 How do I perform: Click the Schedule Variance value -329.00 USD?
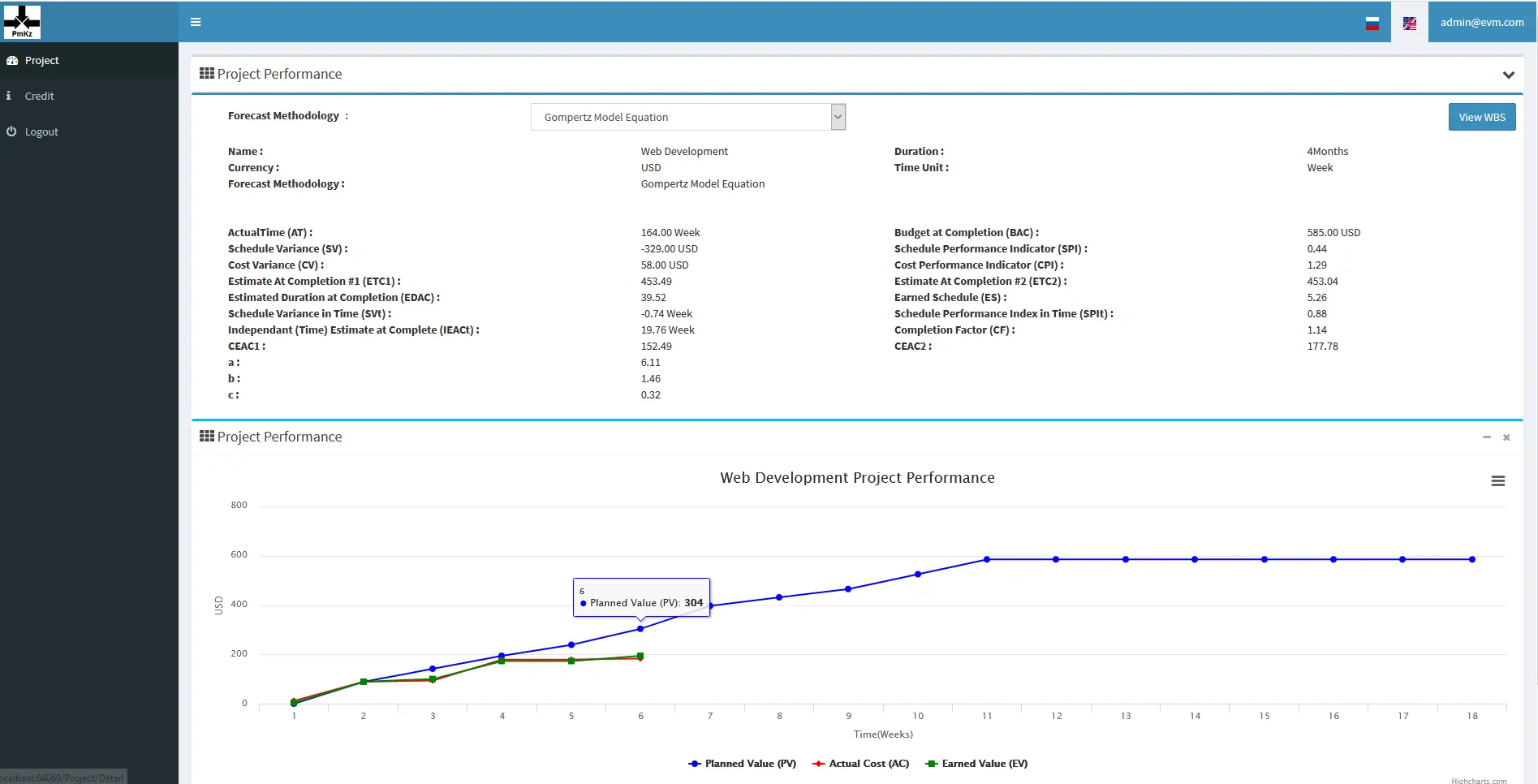(669, 249)
